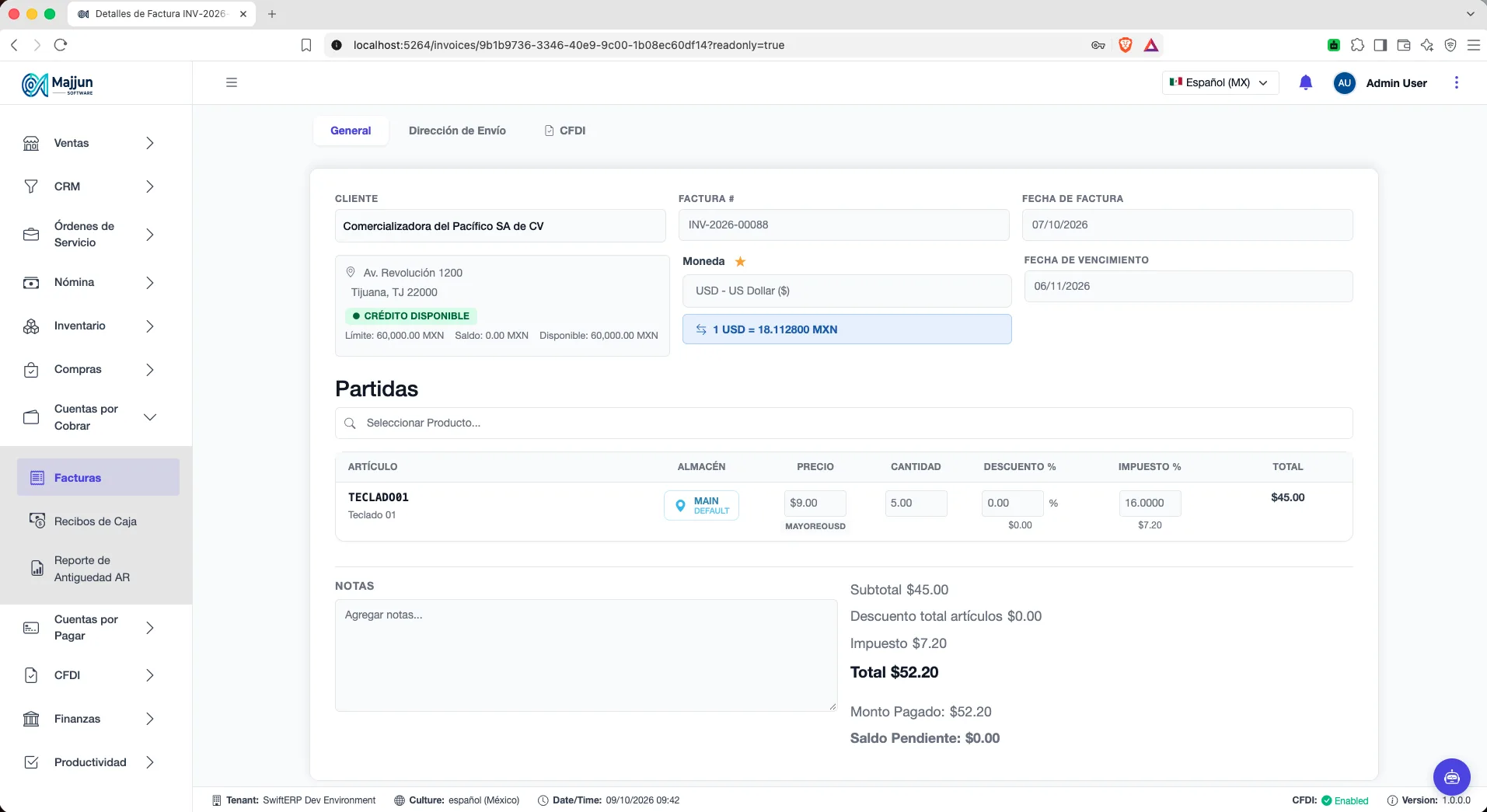Click the Brave shields icon in address bar
The height and width of the screenshot is (812, 1487).
pyautogui.click(x=1125, y=45)
